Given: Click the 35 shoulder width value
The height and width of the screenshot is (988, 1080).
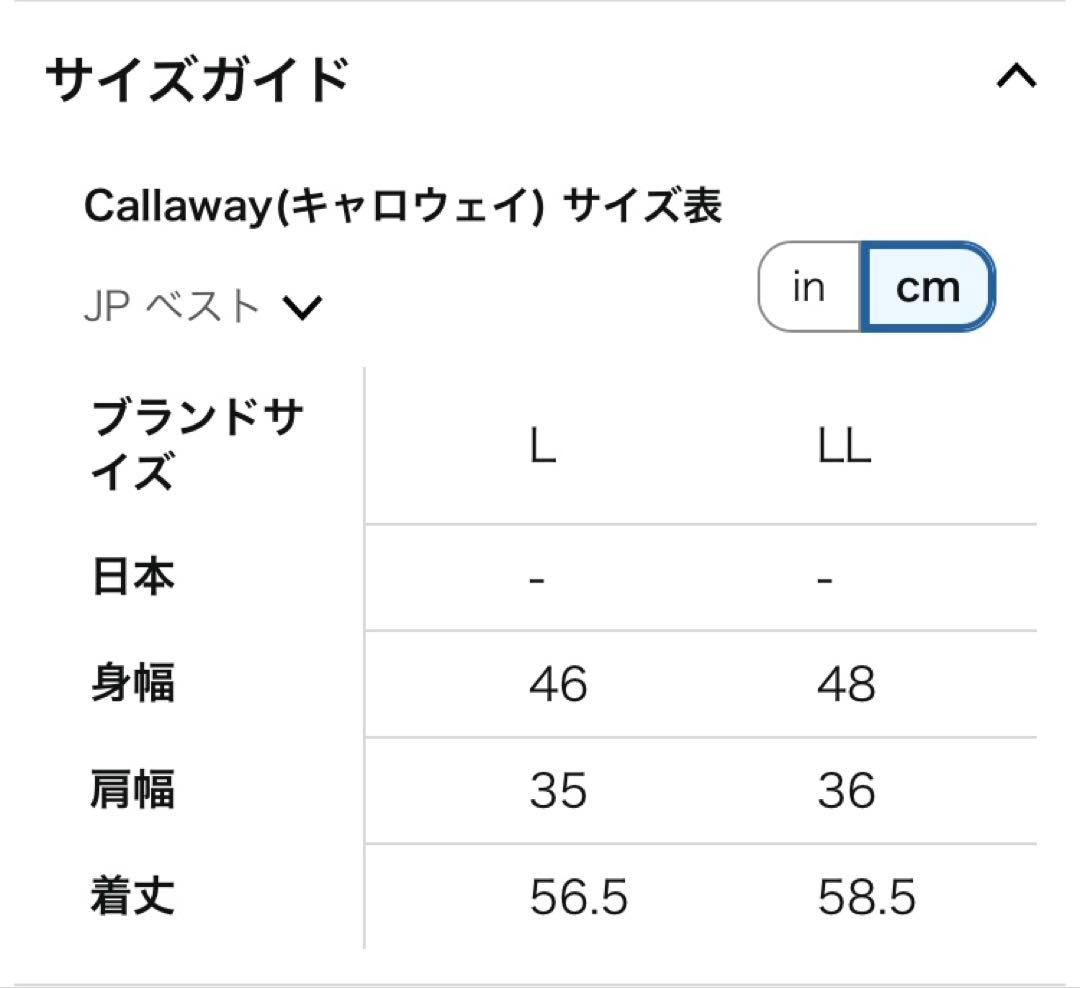Looking at the screenshot, I should (558, 791).
